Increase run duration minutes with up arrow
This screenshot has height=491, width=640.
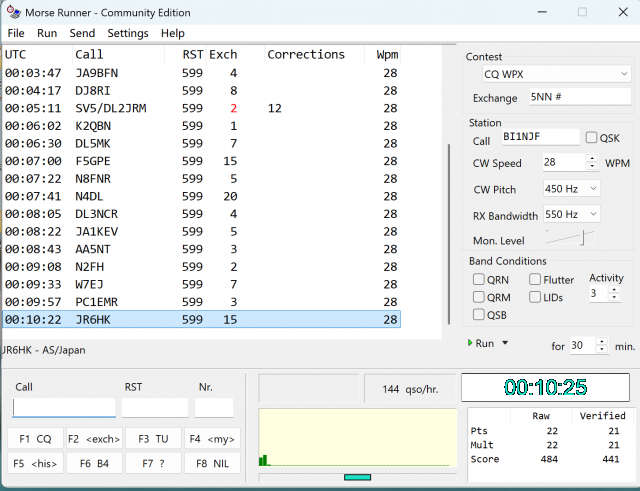[x=602, y=341]
